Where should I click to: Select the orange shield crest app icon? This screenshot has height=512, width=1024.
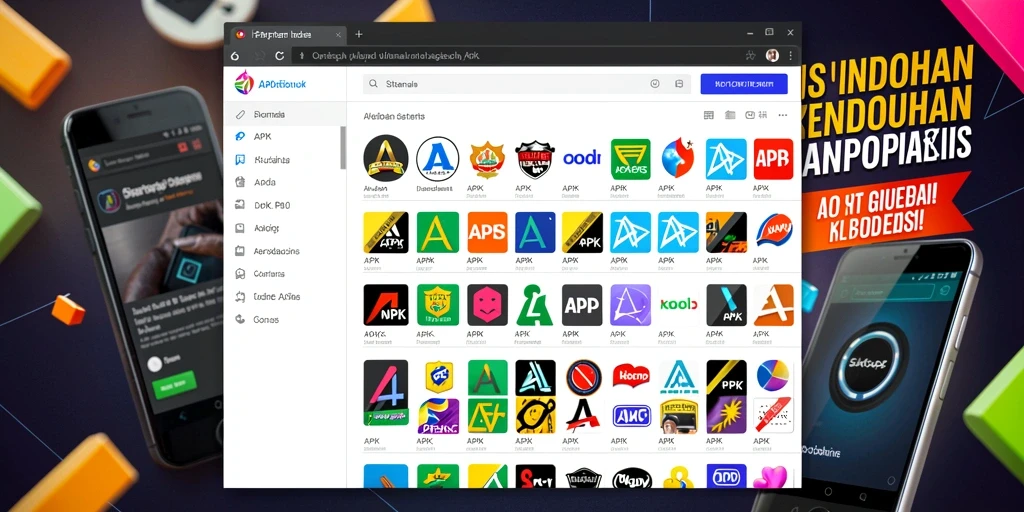pyautogui.click(x=487, y=159)
